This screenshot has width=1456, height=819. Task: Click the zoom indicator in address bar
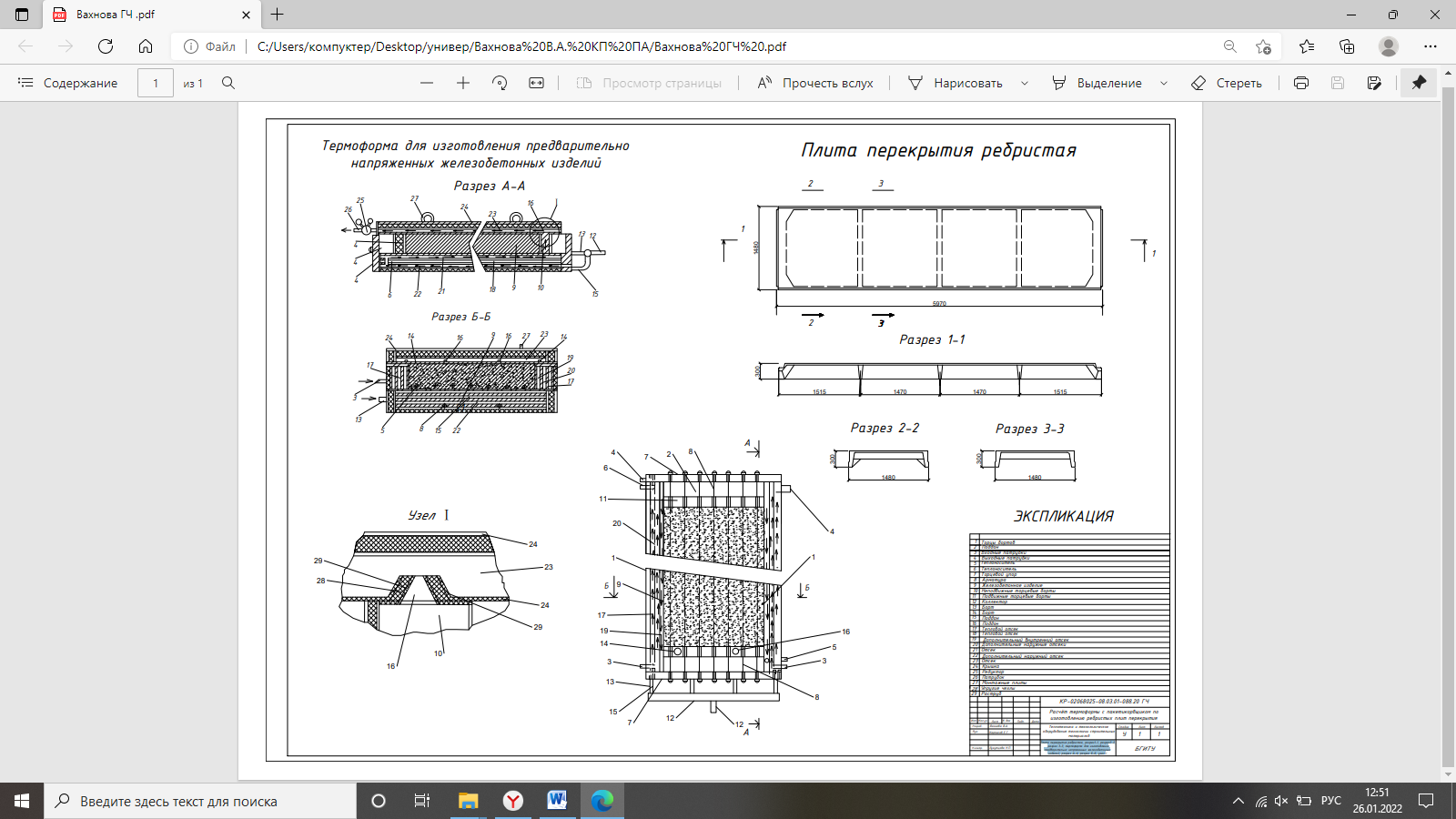(1230, 46)
